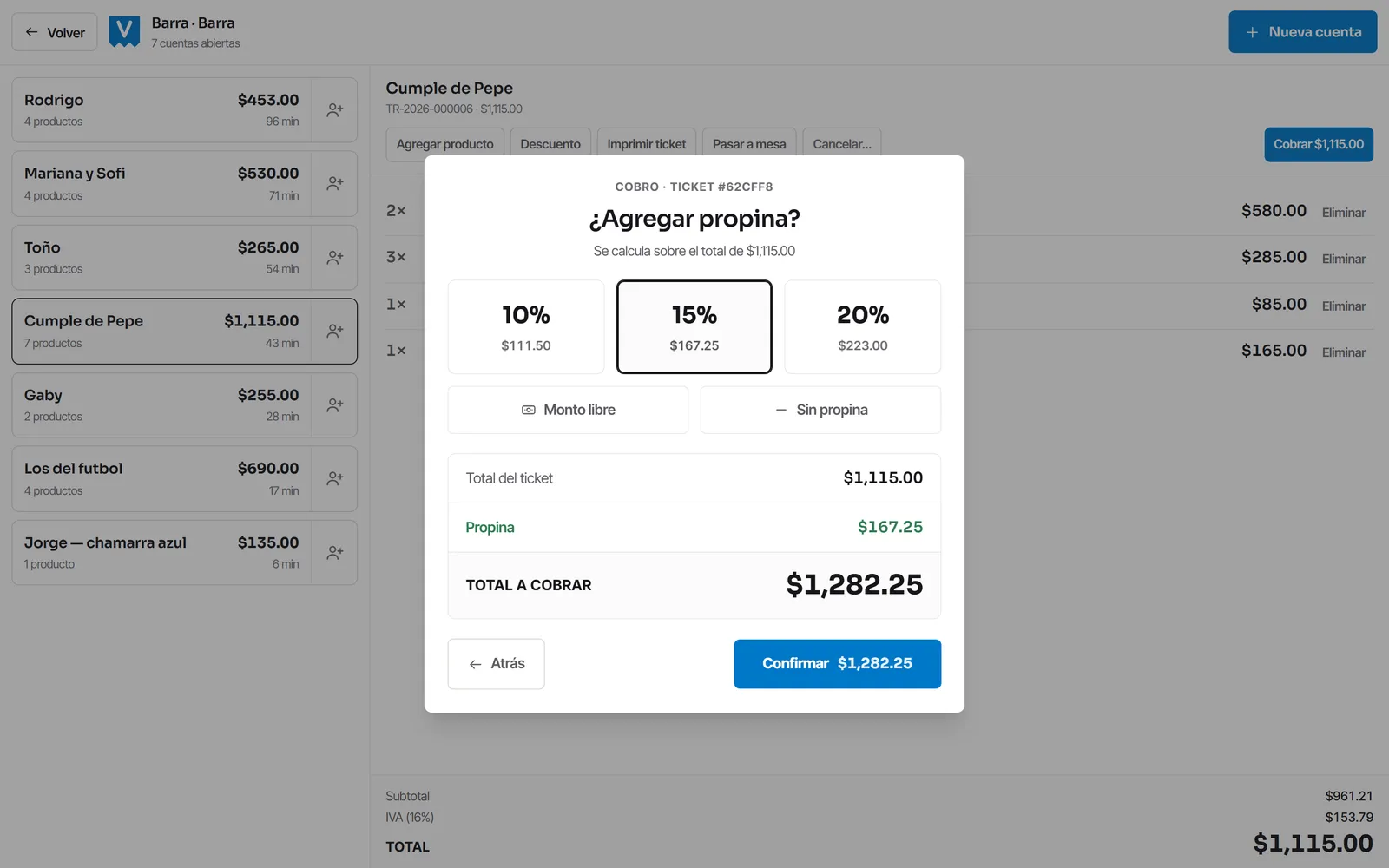
Task: Add person icon on Rodrigo account
Action: (x=334, y=110)
